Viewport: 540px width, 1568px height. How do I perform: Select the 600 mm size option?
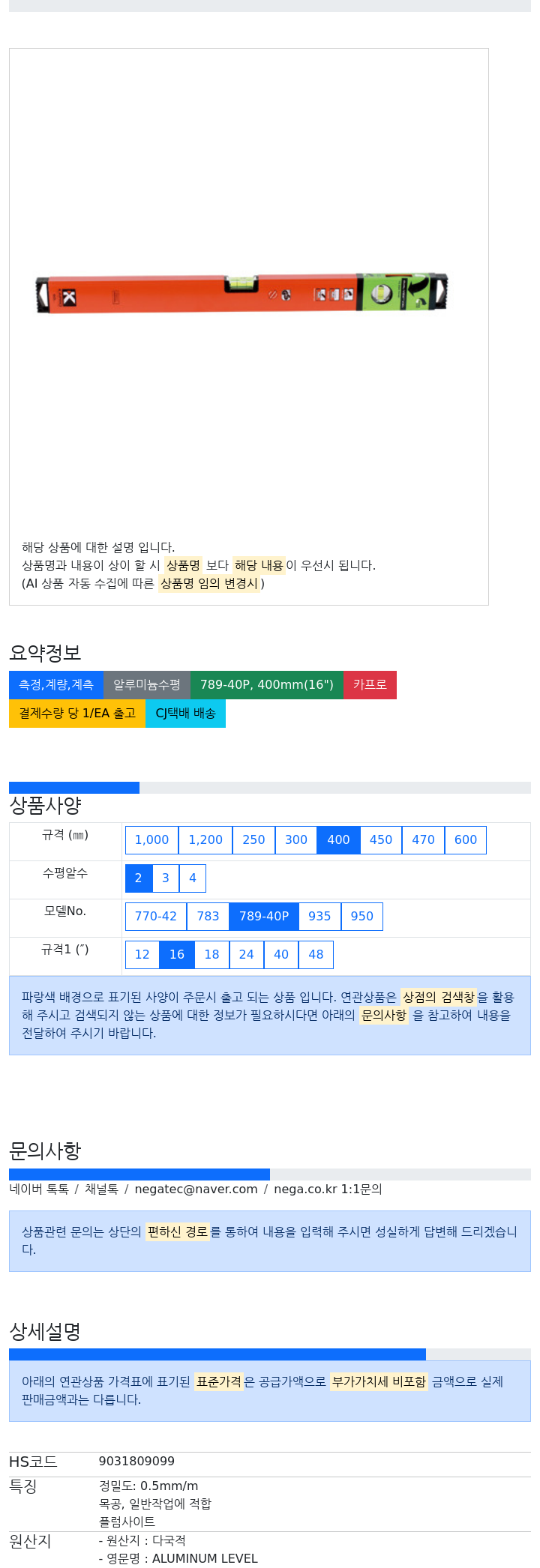coord(466,839)
